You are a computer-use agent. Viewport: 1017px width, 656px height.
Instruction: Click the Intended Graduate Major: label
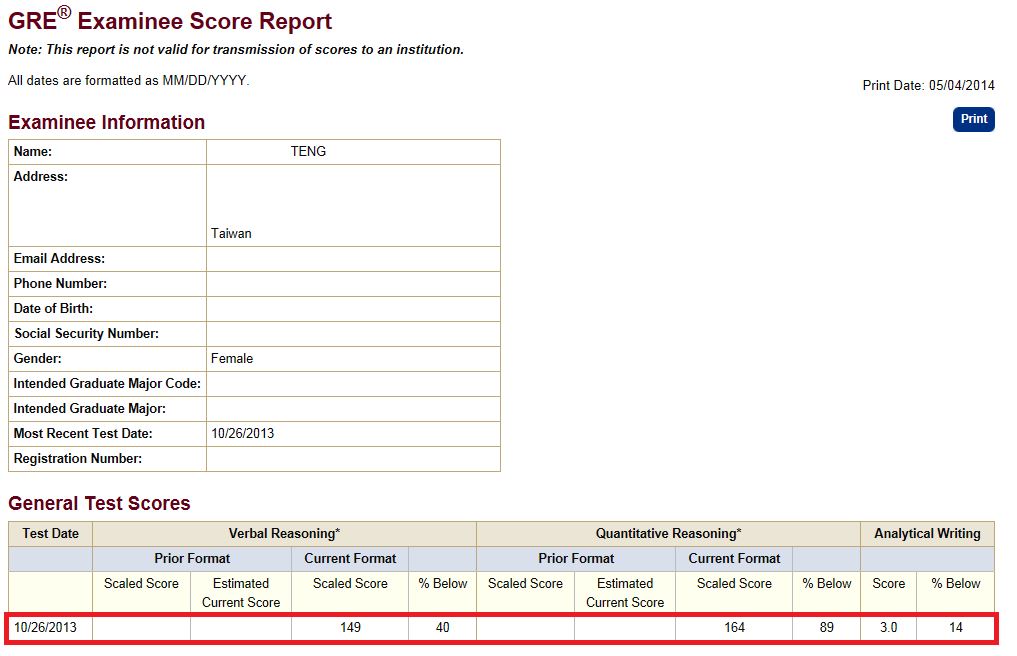pos(90,408)
